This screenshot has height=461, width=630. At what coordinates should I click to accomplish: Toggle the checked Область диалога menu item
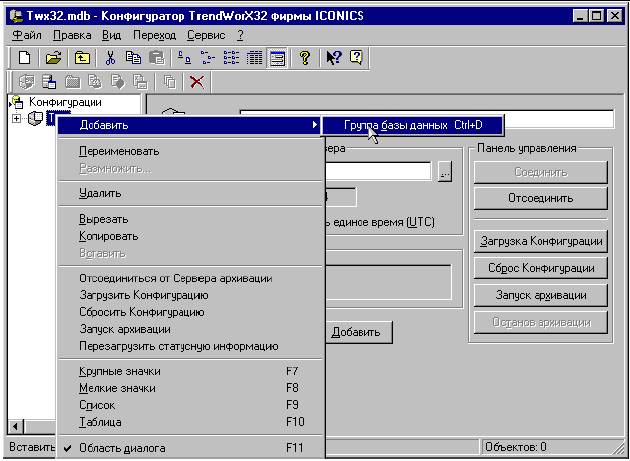pos(190,448)
